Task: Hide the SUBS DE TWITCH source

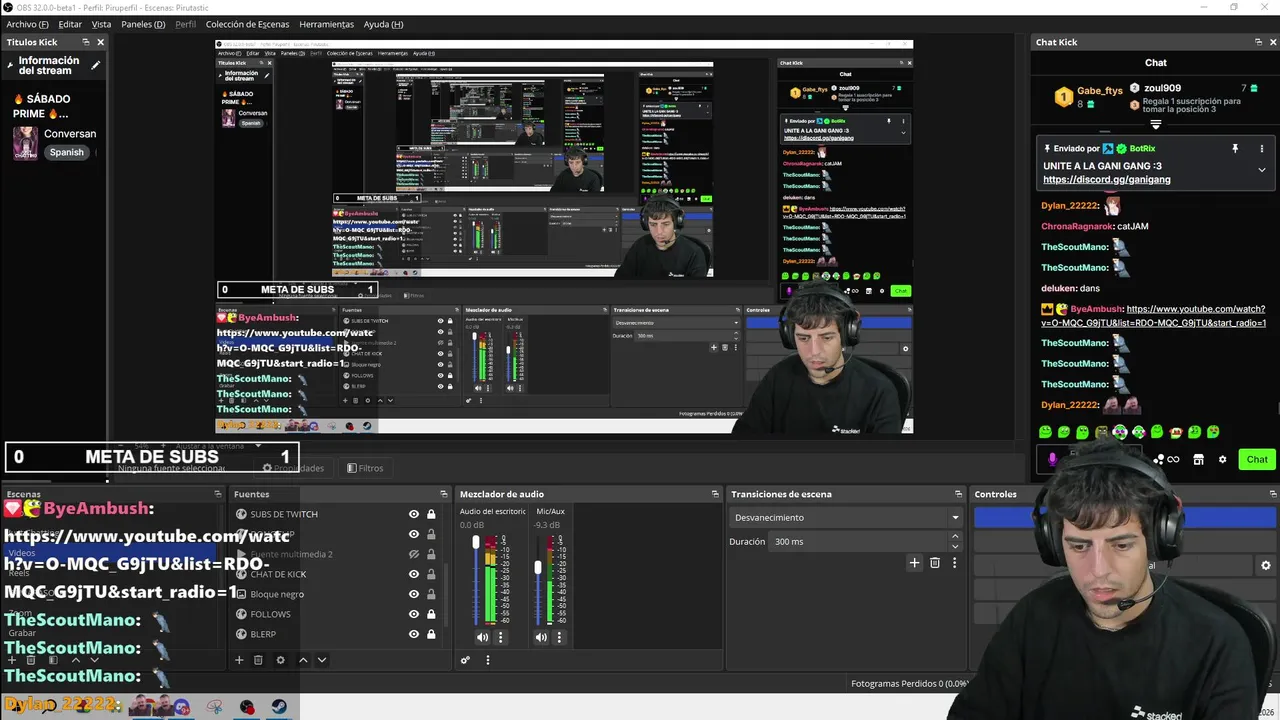Action: [414, 514]
